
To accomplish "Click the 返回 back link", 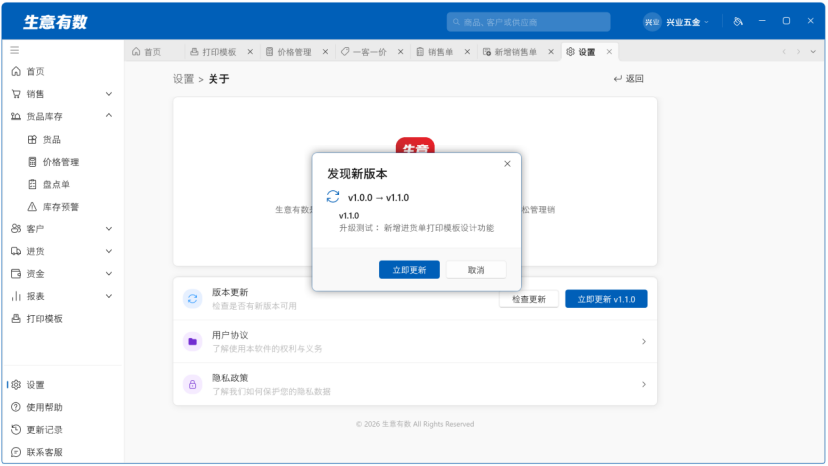I will click(628, 79).
